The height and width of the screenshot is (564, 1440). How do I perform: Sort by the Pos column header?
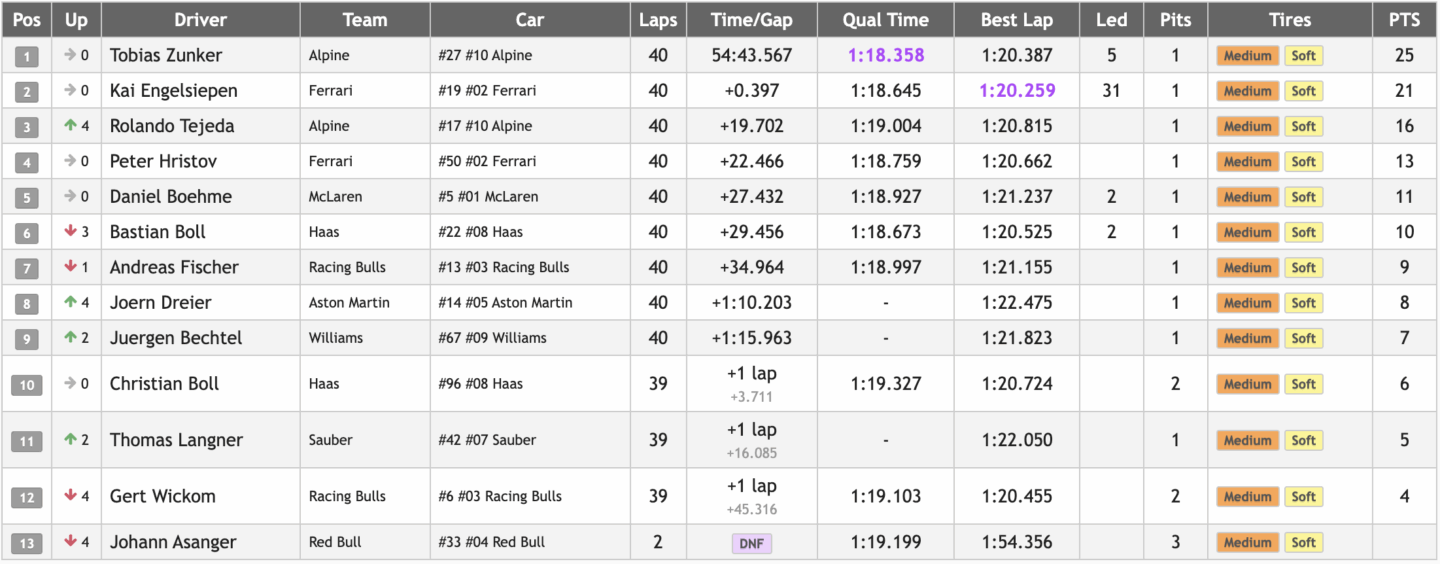pyautogui.click(x=26, y=20)
